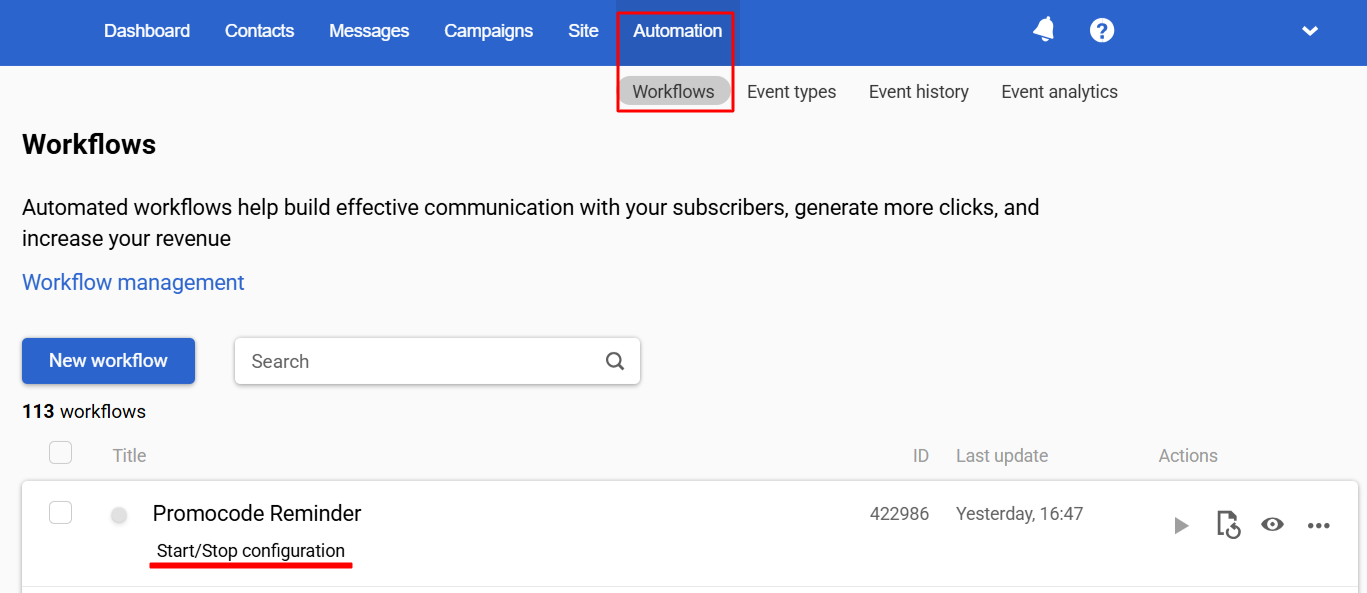Click the 113 workflows counter
Screen dimensions: 1367x593
pyautogui.click(x=84, y=412)
